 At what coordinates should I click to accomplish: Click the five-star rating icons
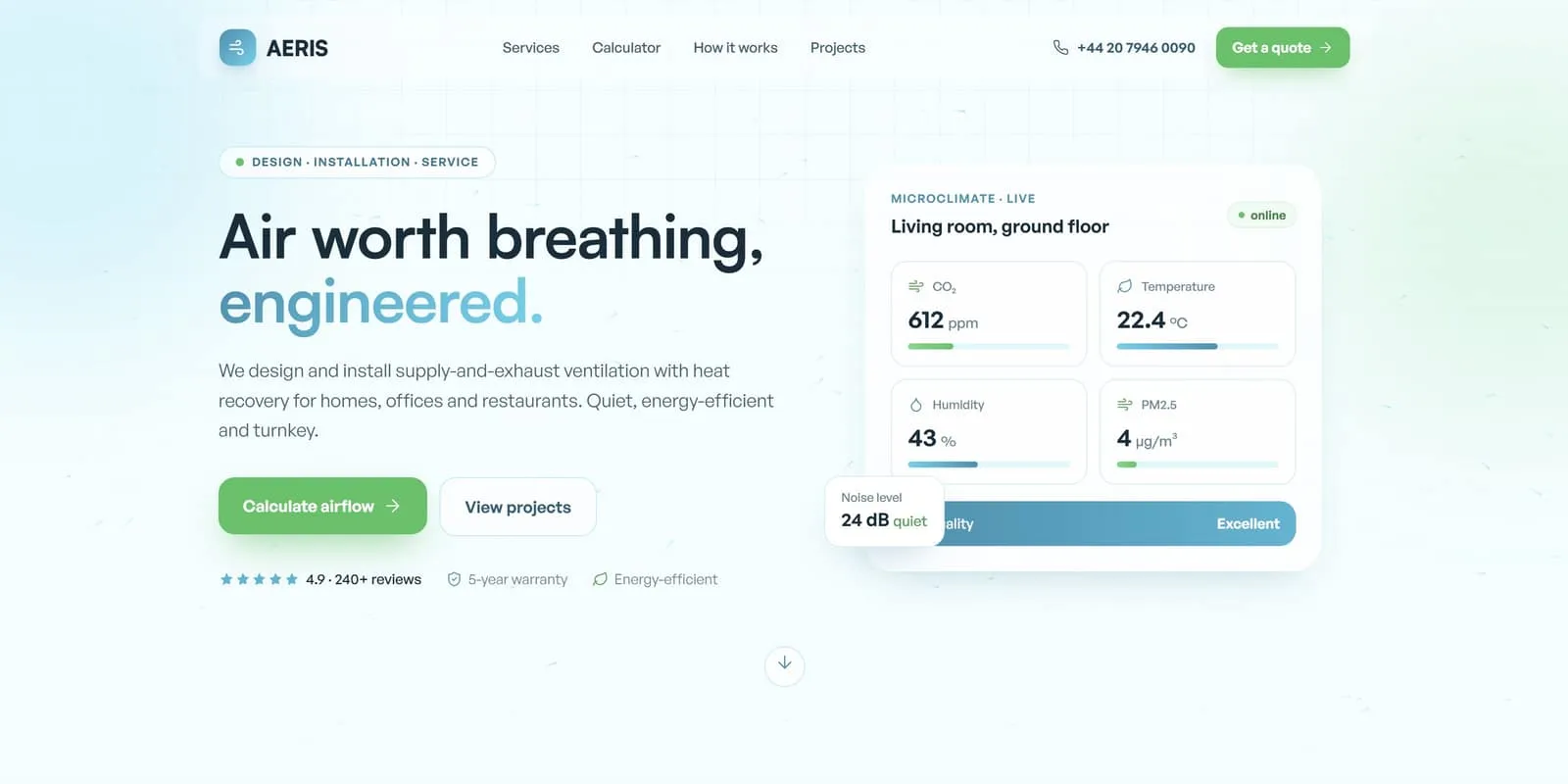point(259,579)
